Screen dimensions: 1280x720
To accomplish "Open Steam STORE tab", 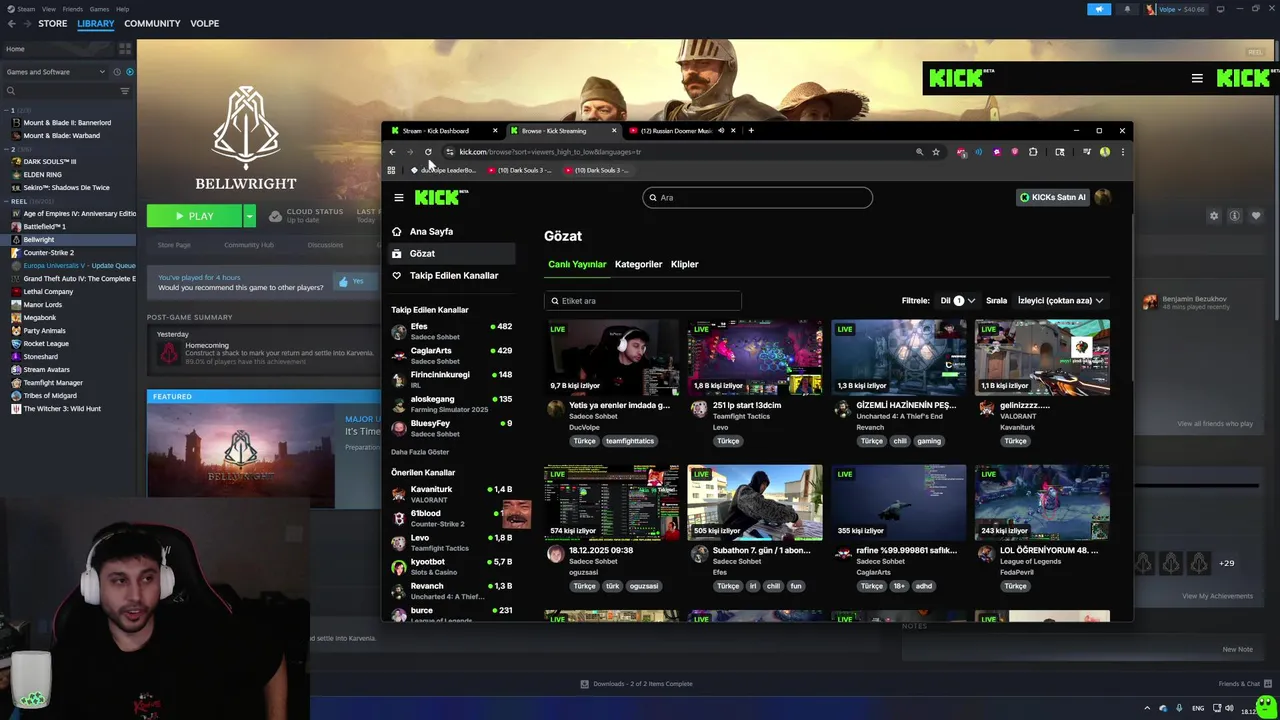I will 53,23.
